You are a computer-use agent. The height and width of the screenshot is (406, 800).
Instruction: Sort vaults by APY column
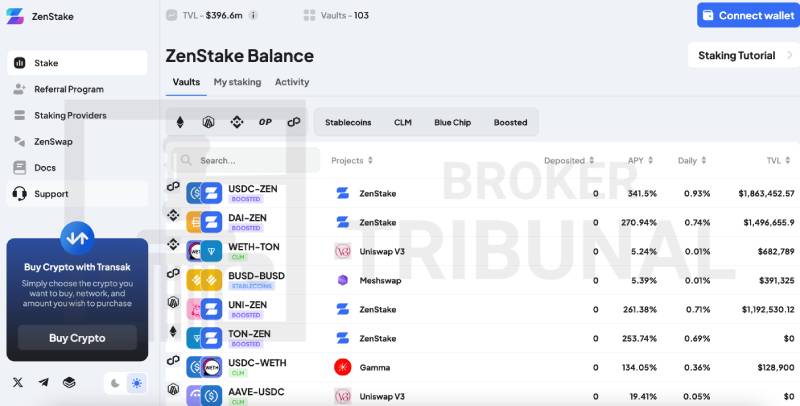click(x=640, y=161)
